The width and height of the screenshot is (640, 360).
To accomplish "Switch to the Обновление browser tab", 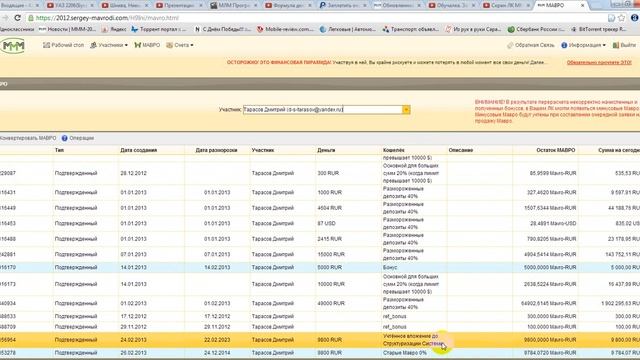I will (396, 5).
